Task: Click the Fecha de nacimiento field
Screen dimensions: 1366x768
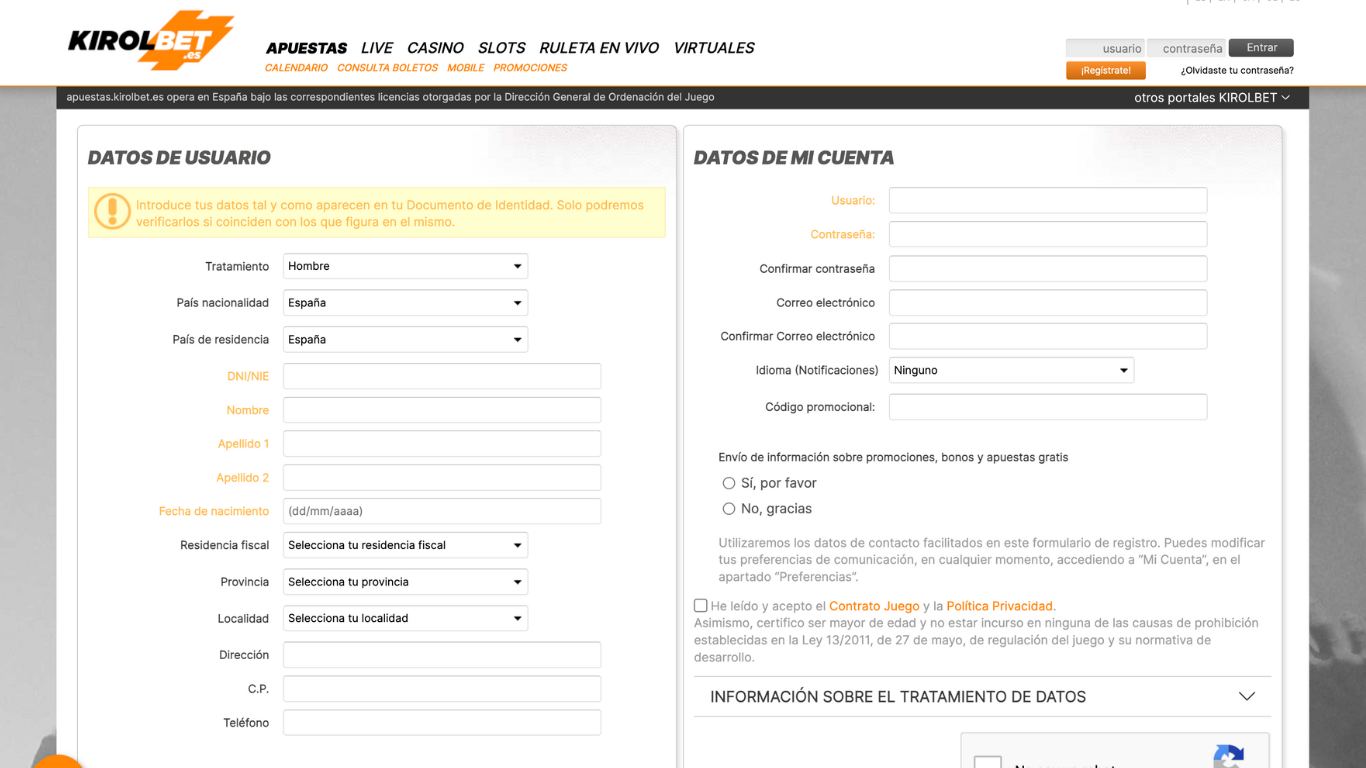Action: point(442,511)
